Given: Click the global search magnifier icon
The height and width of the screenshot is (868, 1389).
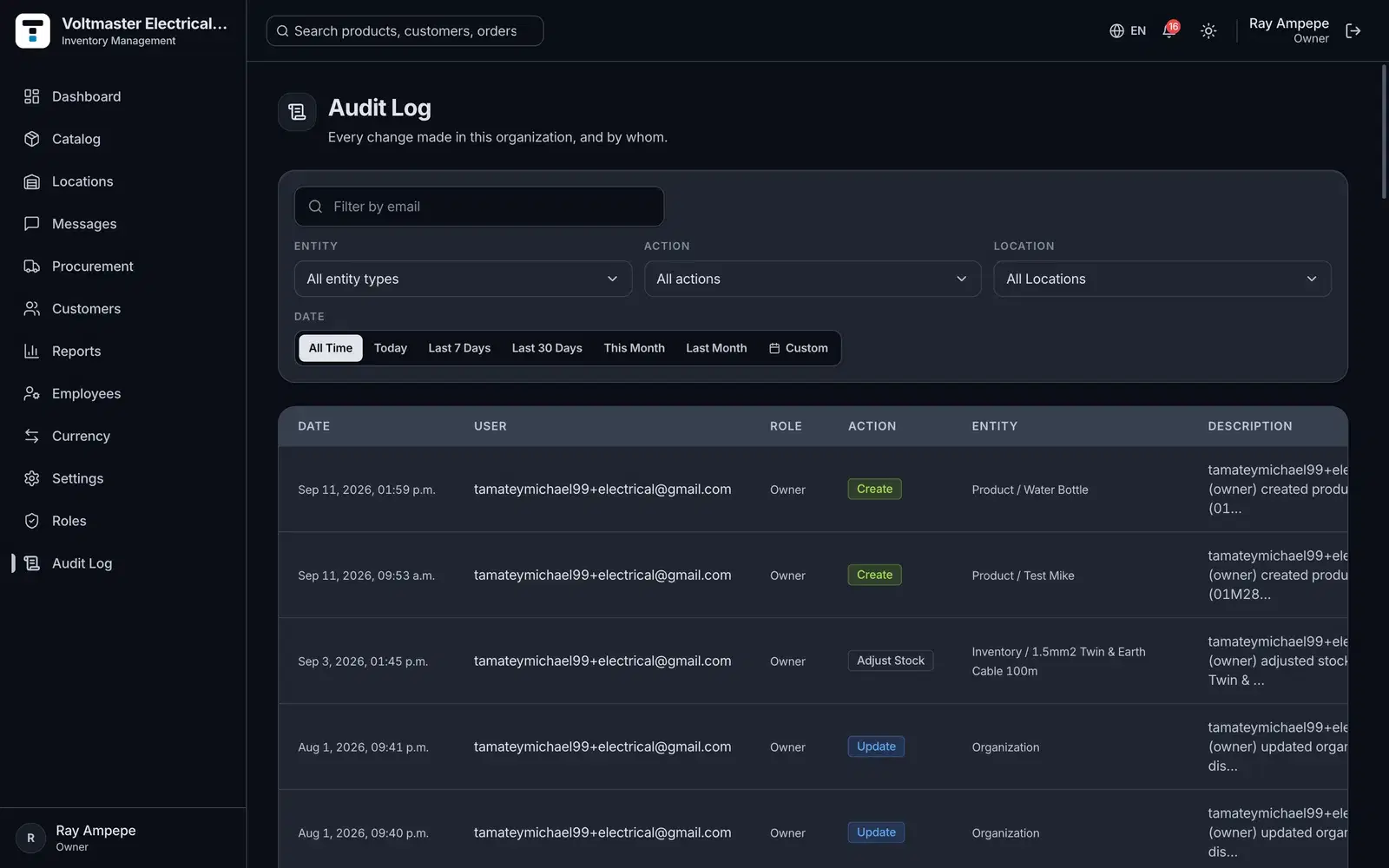Looking at the screenshot, I should tap(282, 30).
